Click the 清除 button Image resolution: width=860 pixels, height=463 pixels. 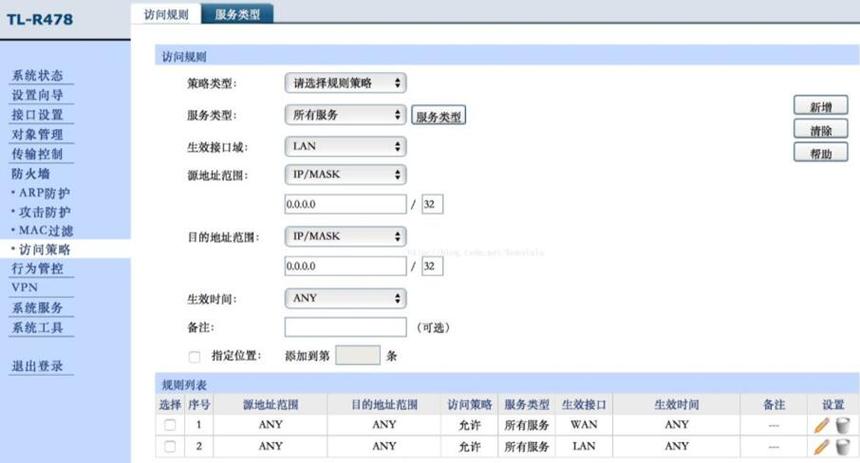click(821, 129)
